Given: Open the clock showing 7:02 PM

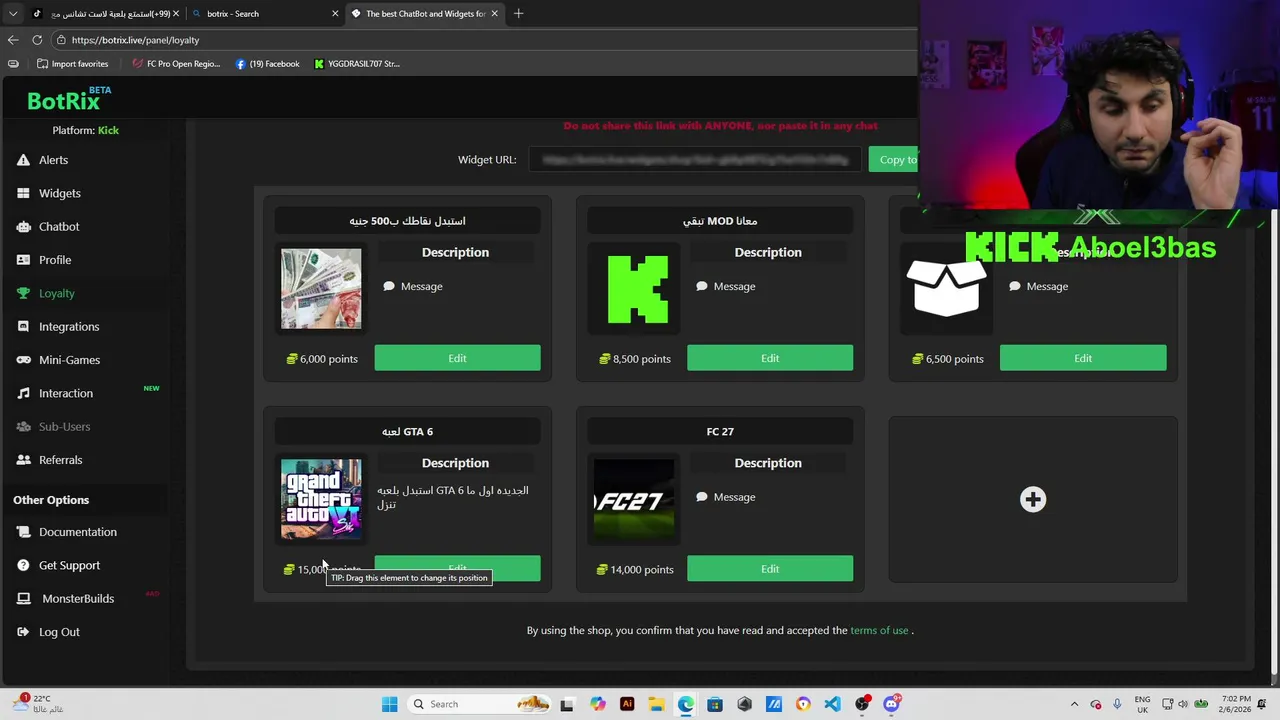Looking at the screenshot, I should tap(1236, 704).
